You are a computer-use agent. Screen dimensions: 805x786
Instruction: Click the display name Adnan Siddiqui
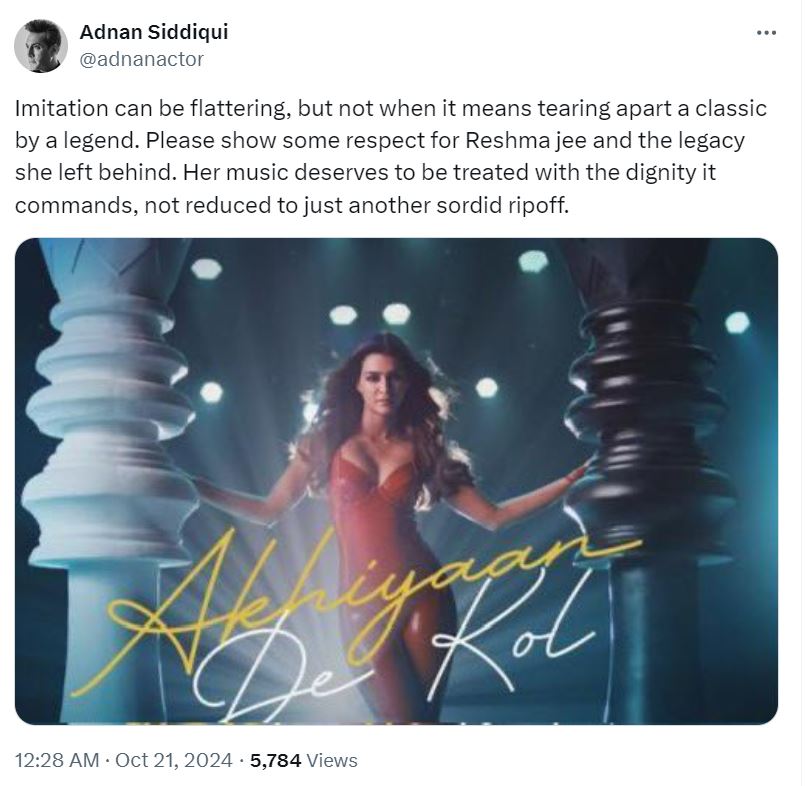point(153,32)
